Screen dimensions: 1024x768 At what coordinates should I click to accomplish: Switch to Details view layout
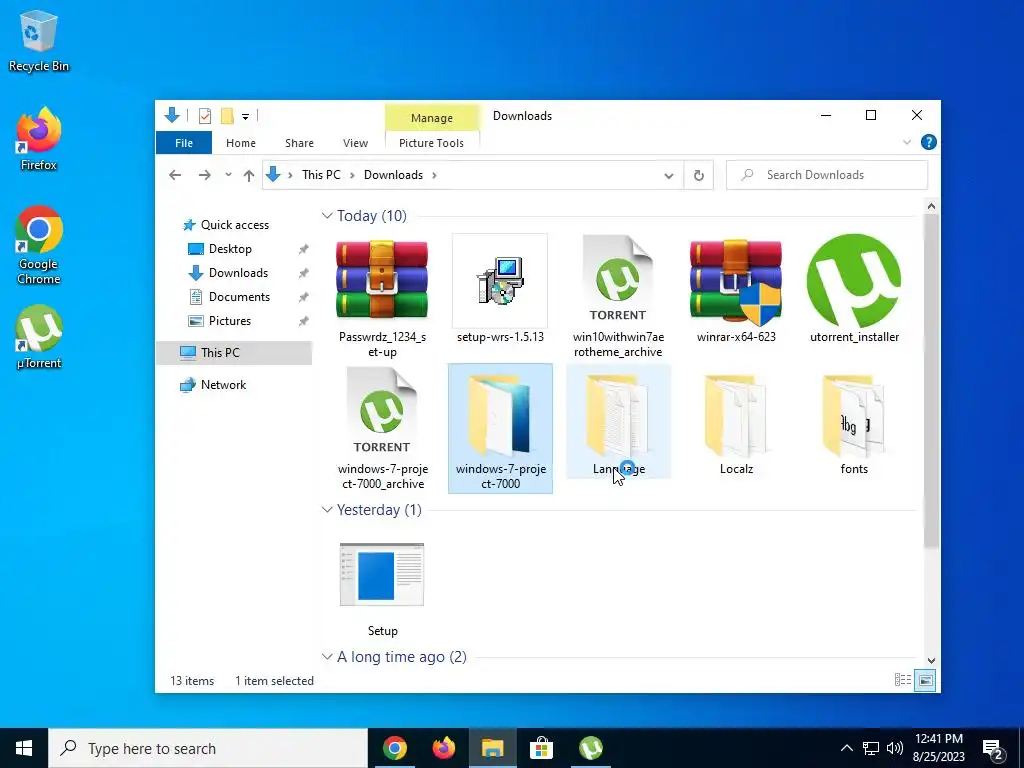(x=903, y=680)
